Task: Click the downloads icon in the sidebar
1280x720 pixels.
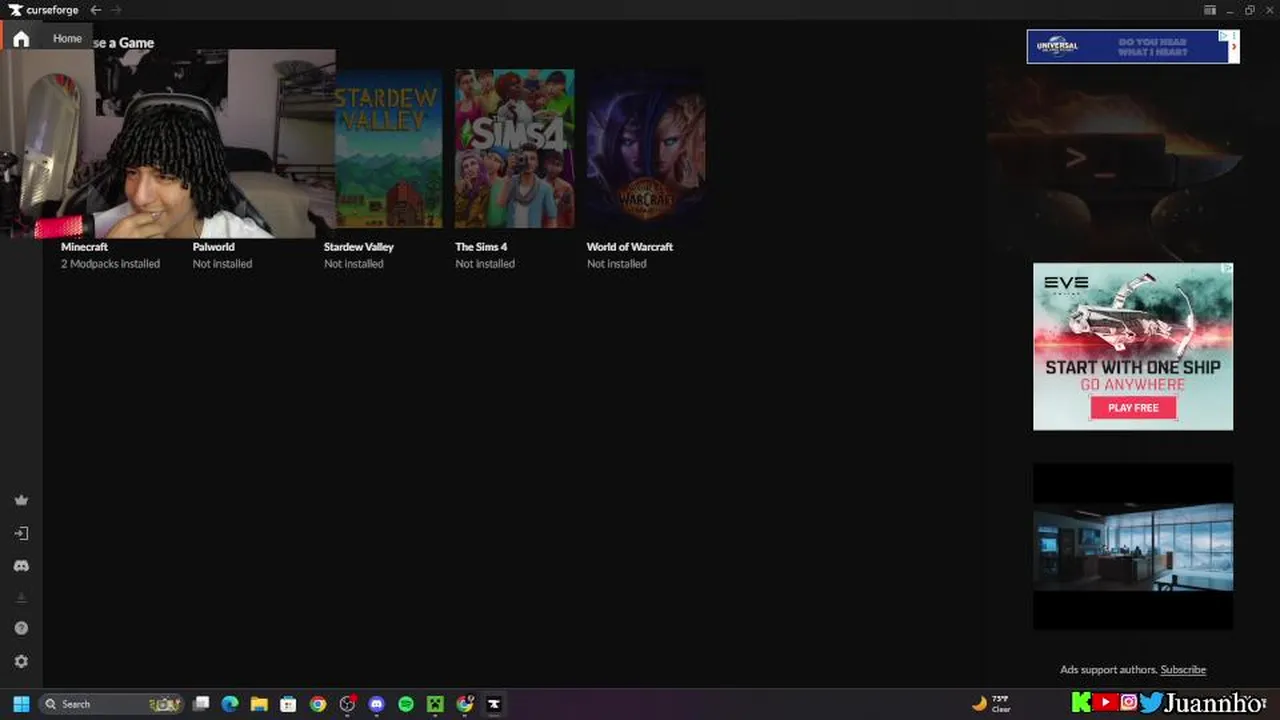Action: pyautogui.click(x=21, y=598)
